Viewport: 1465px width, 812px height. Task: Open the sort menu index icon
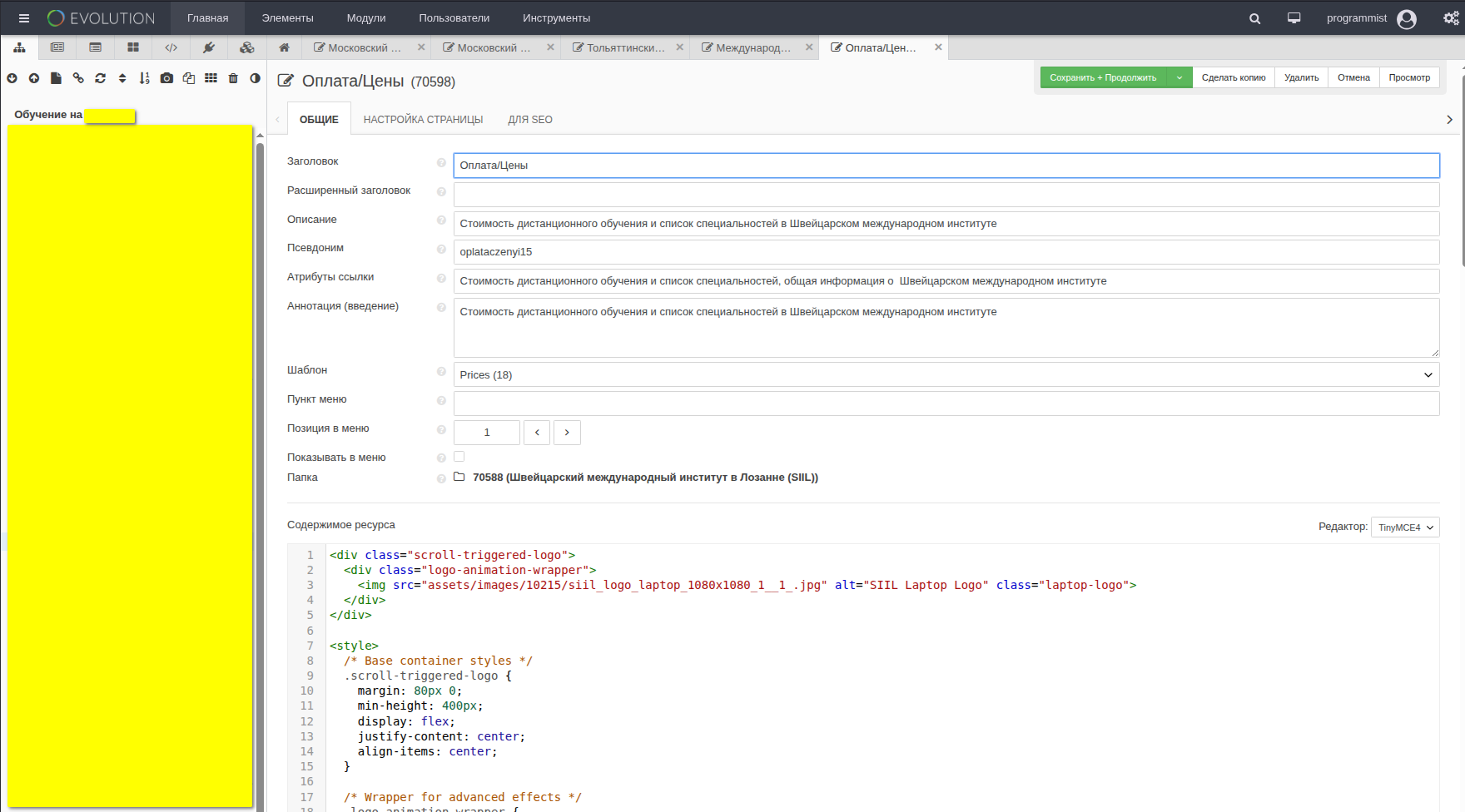click(x=144, y=78)
